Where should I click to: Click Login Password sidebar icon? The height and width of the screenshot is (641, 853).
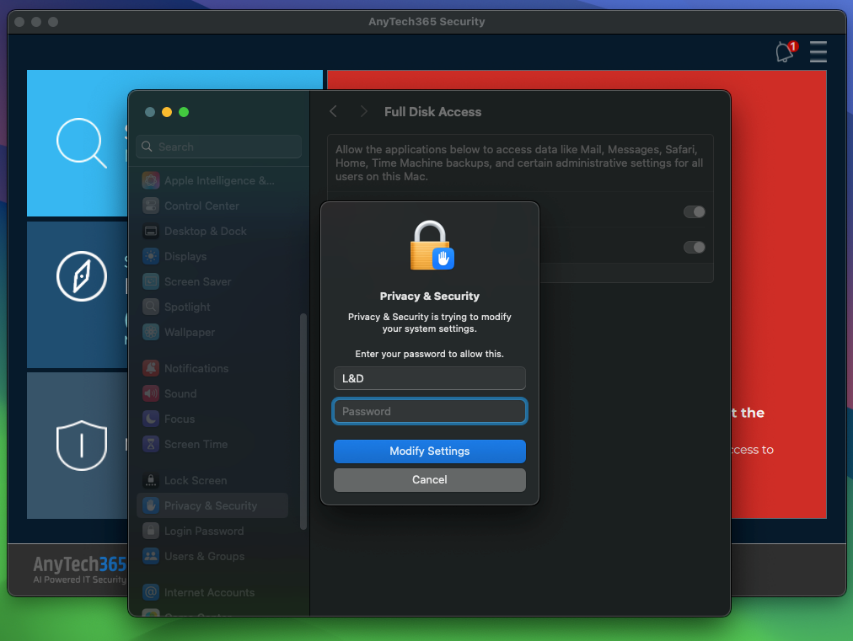[x=151, y=531]
